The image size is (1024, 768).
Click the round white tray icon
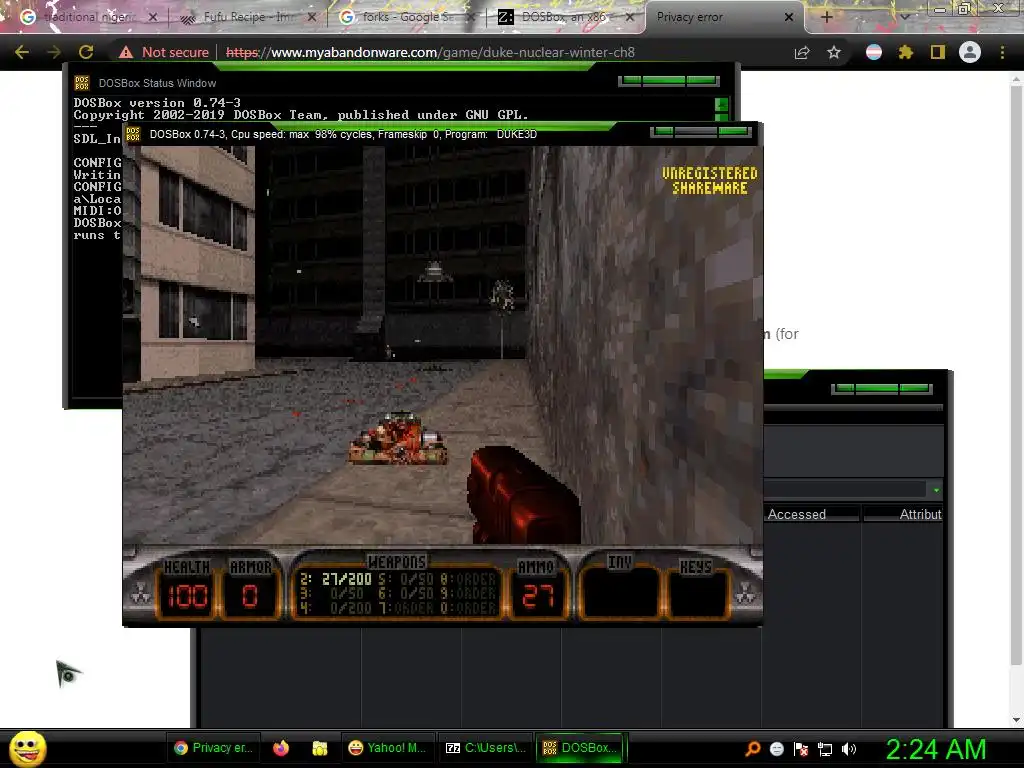pos(776,749)
